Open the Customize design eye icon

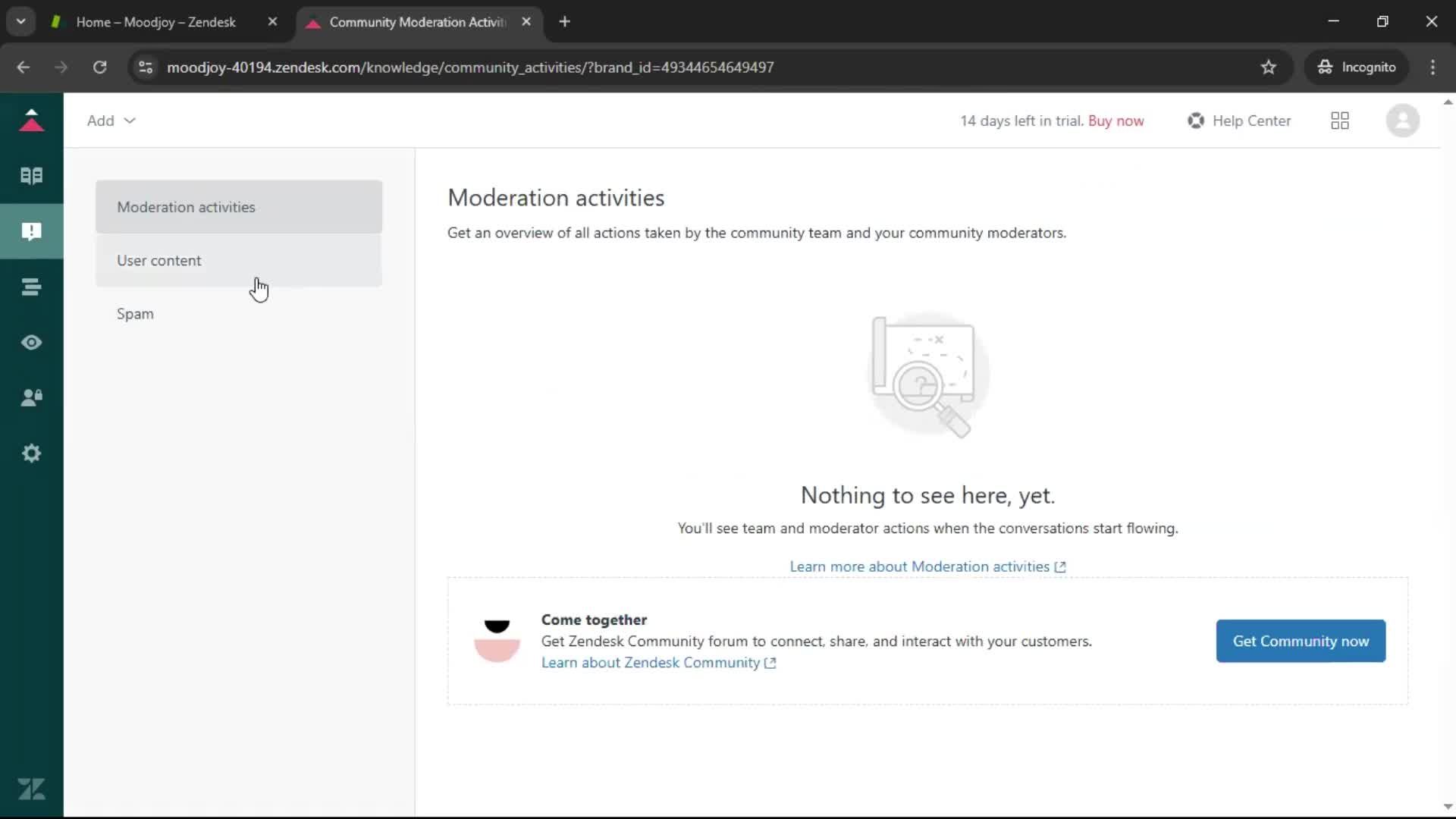point(31,343)
